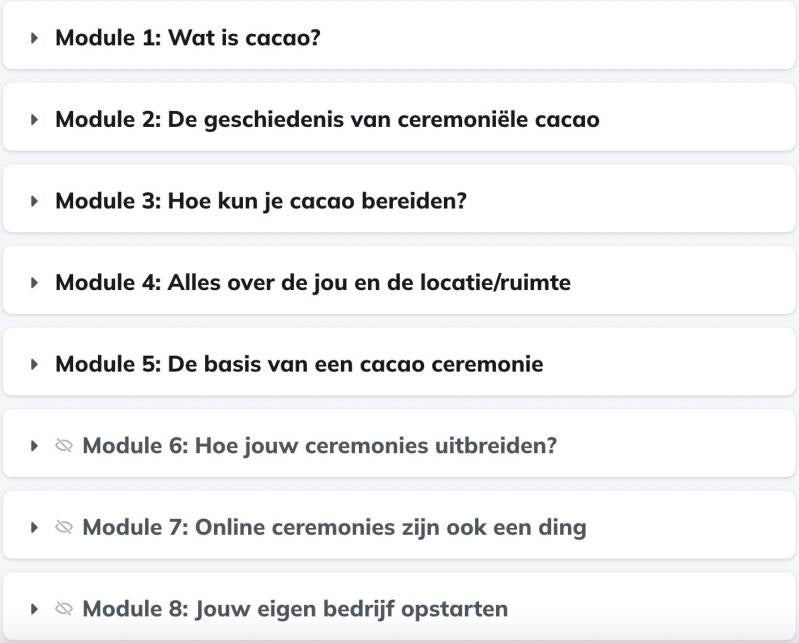Expand Module 1 disclosure triangle
Image resolution: width=799 pixels, height=643 pixels.
coord(35,38)
